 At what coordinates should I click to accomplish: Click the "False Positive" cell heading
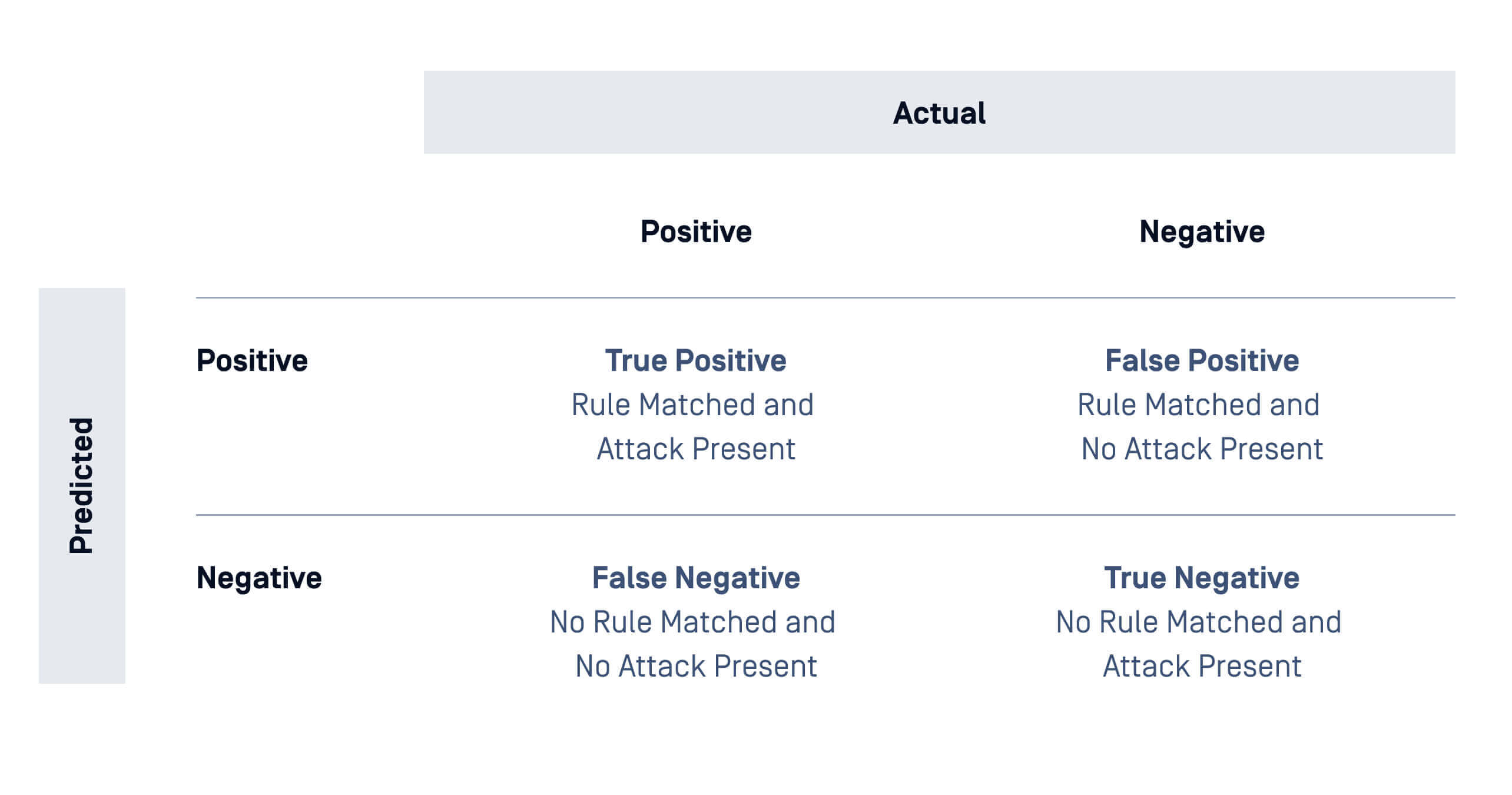(1202, 360)
